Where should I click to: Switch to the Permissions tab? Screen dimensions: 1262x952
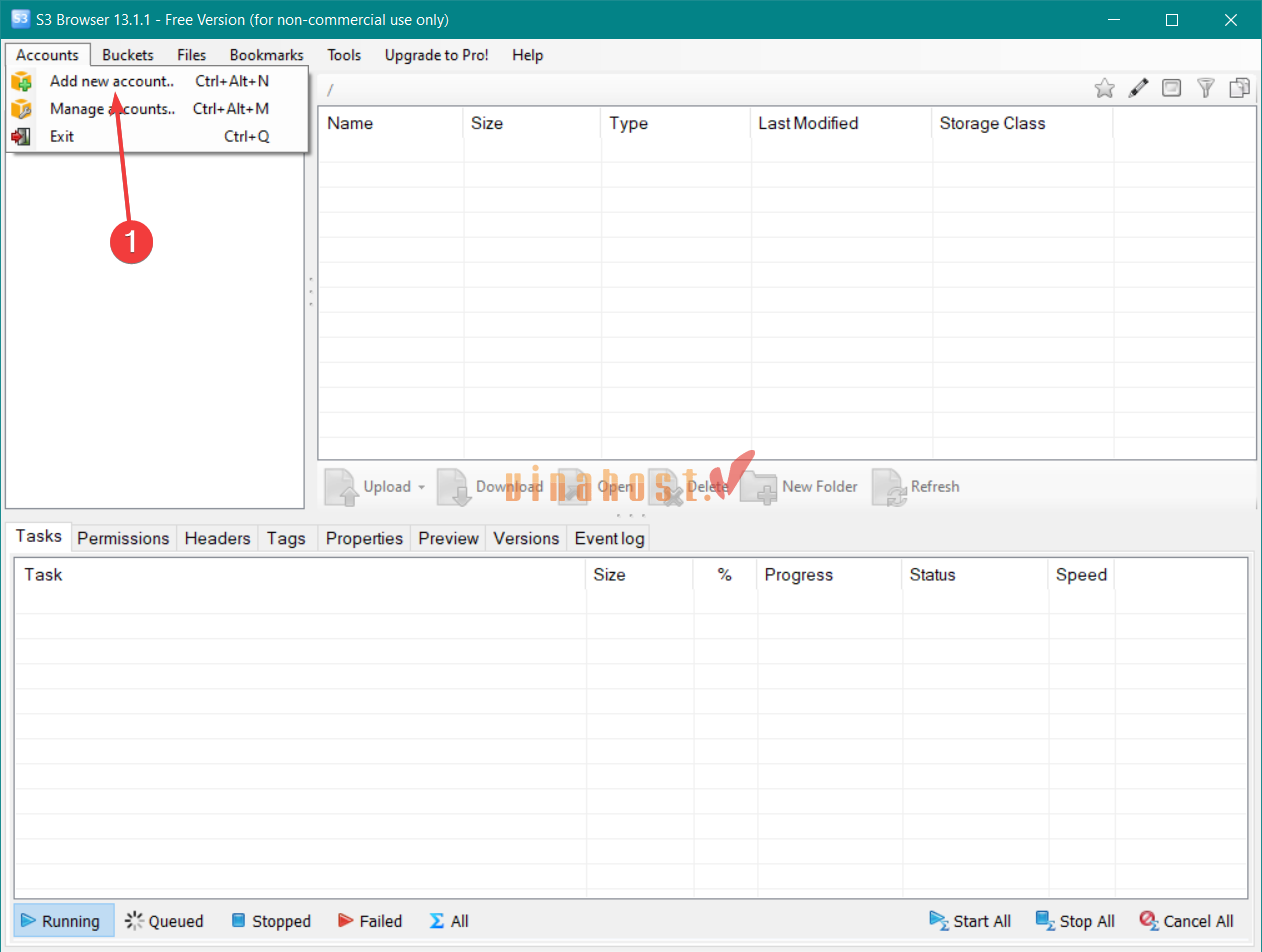(123, 538)
